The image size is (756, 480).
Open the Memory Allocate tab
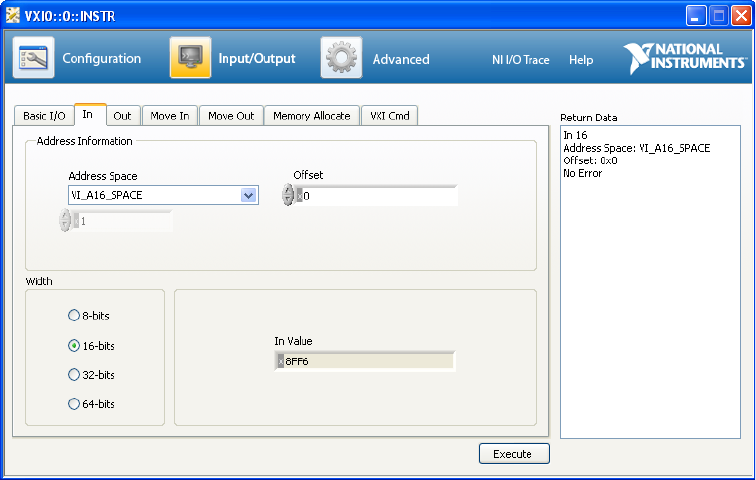311,116
